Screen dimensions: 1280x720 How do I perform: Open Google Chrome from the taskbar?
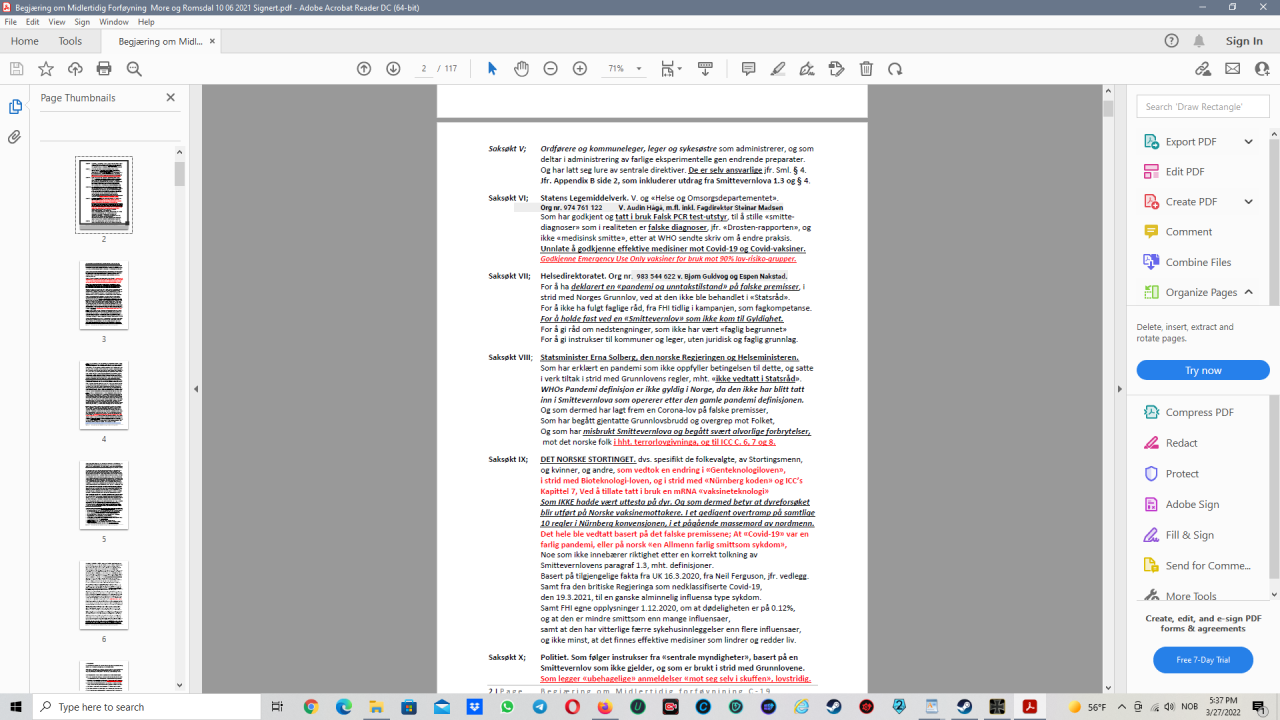[x=311, y=706]
